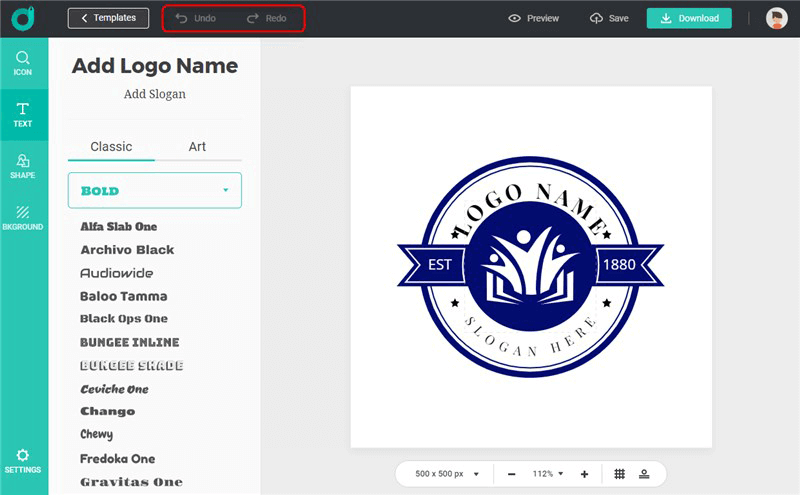Open the SHAPE panel
800x495 pixels.
pos(23,165)
